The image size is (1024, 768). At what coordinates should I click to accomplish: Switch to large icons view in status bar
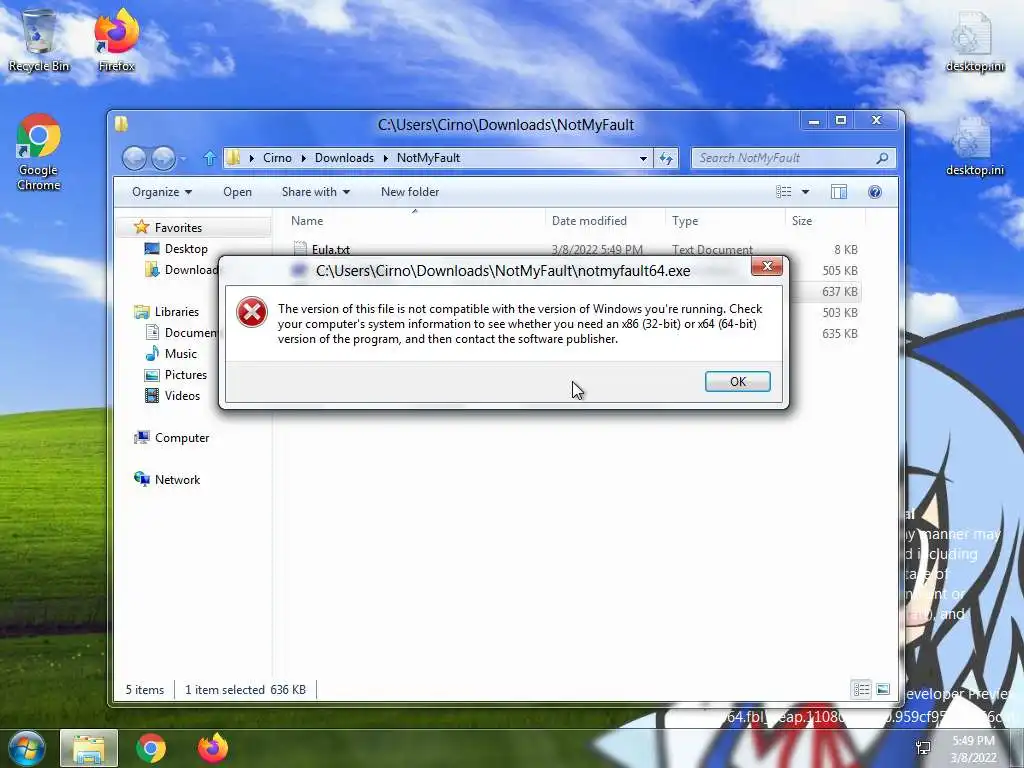(882, 689)
